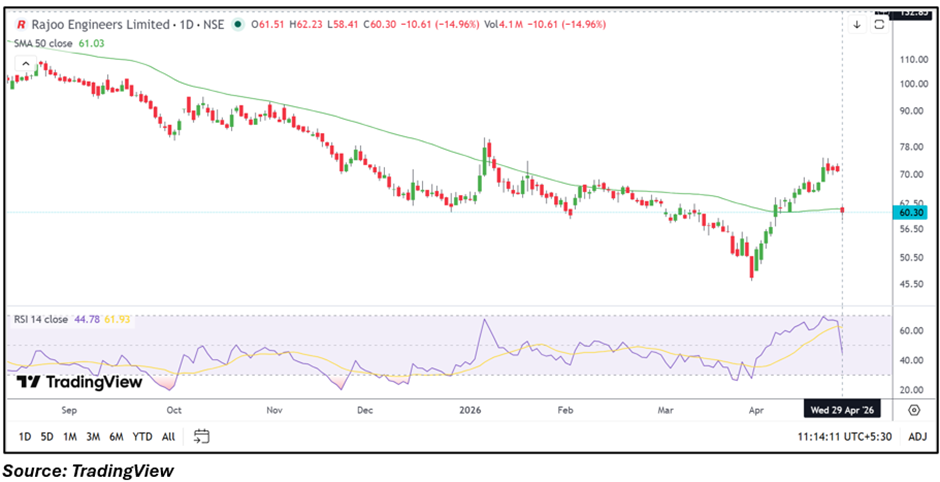Click the chart settings gear icon
Viewport: 940px width, 482px height.
click(914, 410)
